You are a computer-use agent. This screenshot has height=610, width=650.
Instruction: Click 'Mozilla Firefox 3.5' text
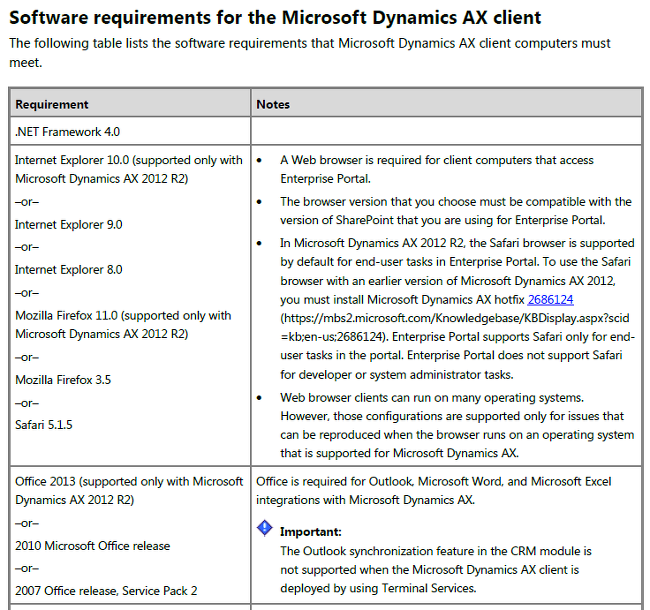tap(63, 380)
